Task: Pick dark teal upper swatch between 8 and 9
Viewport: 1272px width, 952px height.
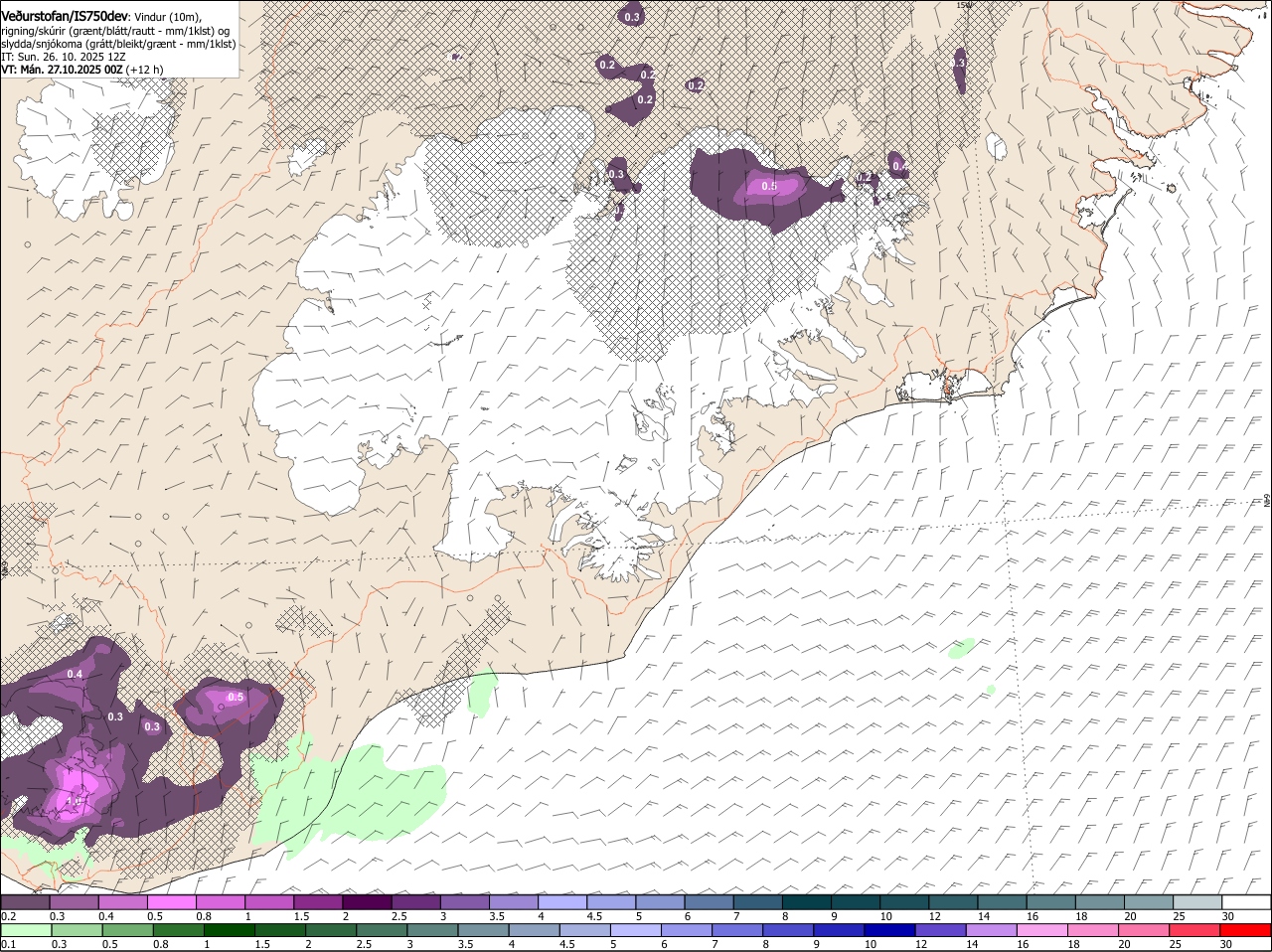Action: pos(807,902)
